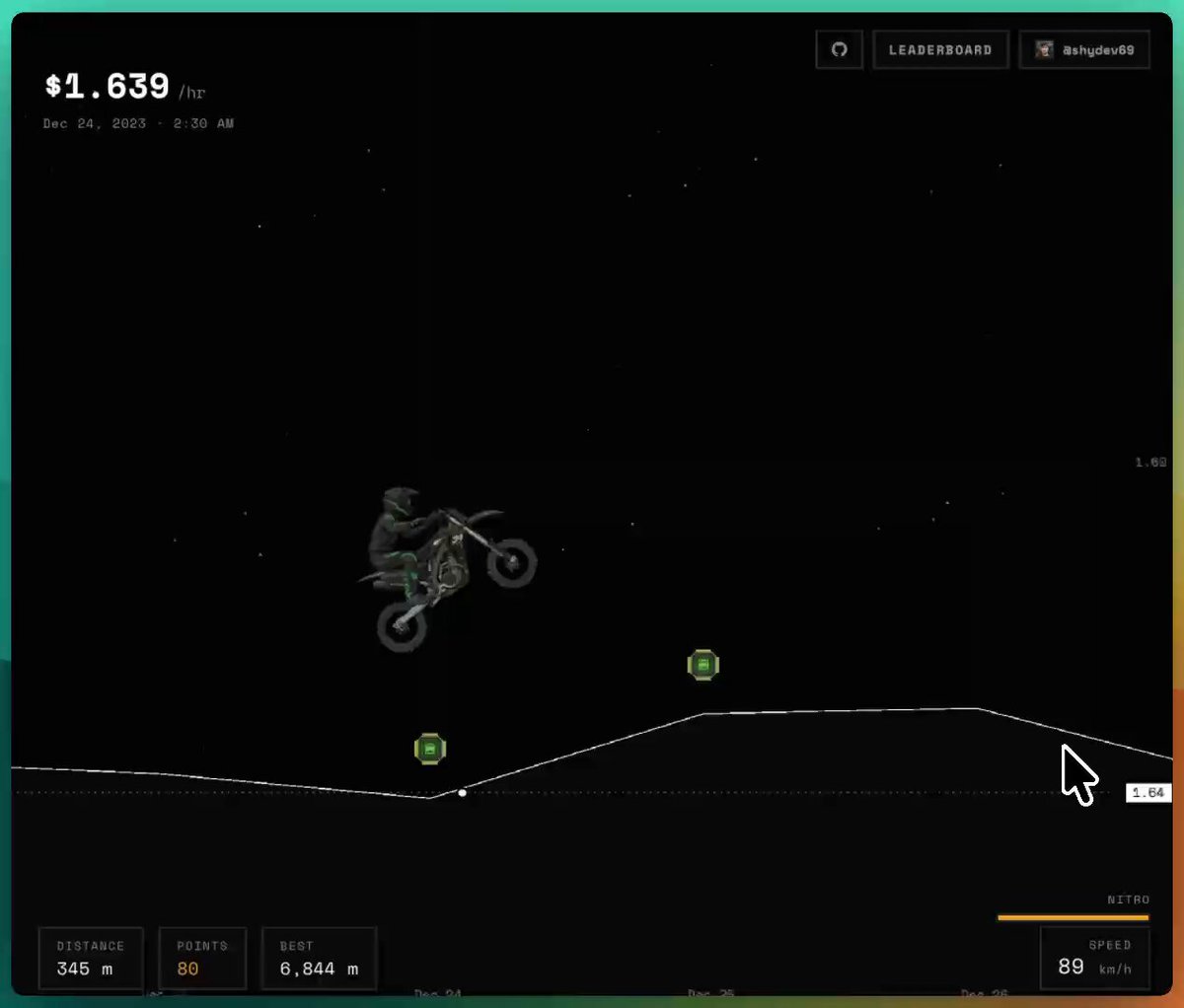The image size is (1184, 1008).
Task: Open the Leaderboard
Action: click(x=940, y=50)
